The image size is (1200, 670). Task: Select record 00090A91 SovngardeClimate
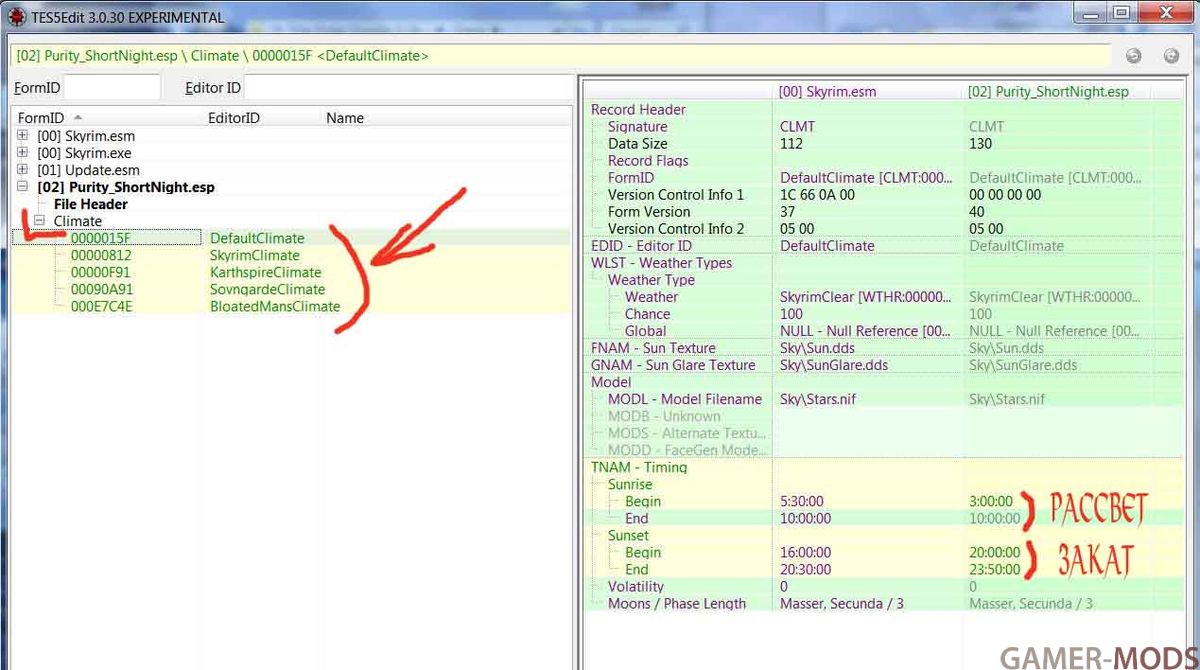coord(290,289)
